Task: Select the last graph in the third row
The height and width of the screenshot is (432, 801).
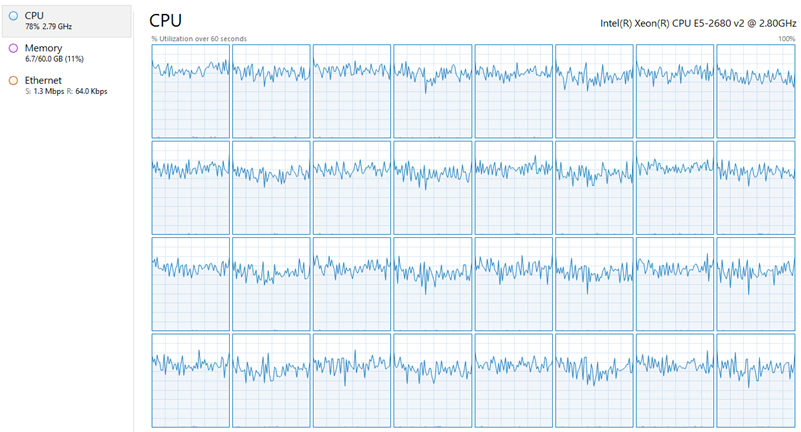Action: [x=755, y=284]
